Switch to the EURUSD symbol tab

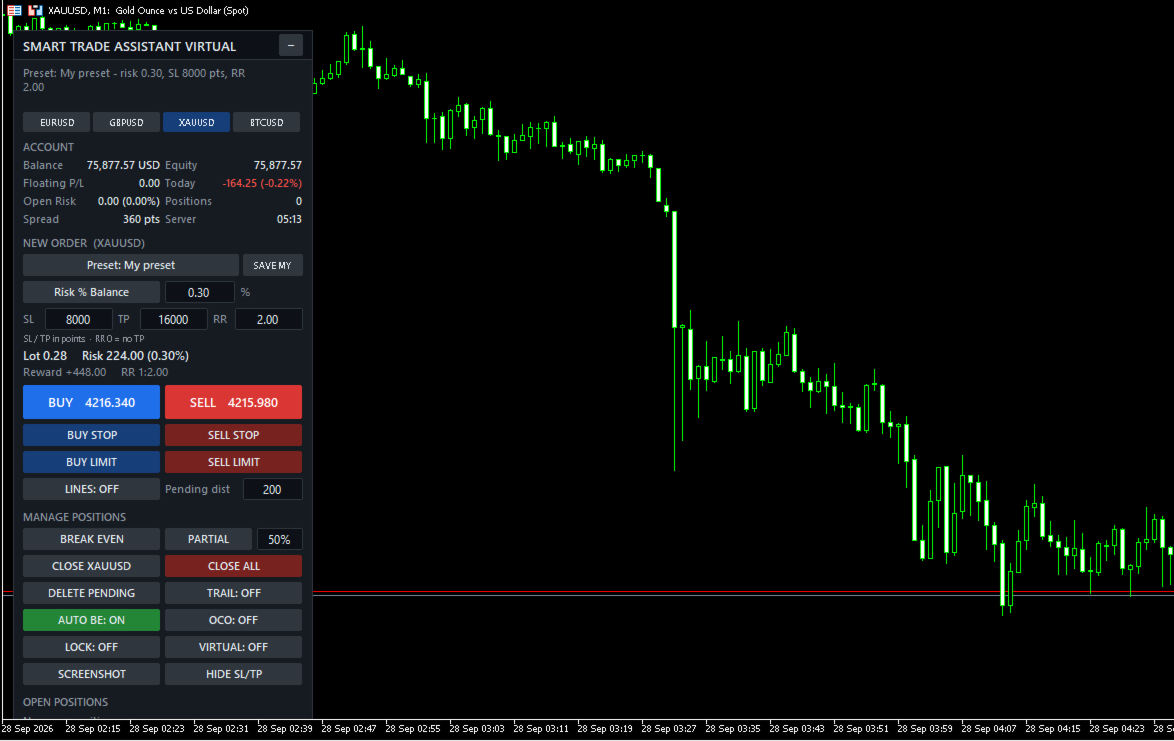click(x=57, y=122)
